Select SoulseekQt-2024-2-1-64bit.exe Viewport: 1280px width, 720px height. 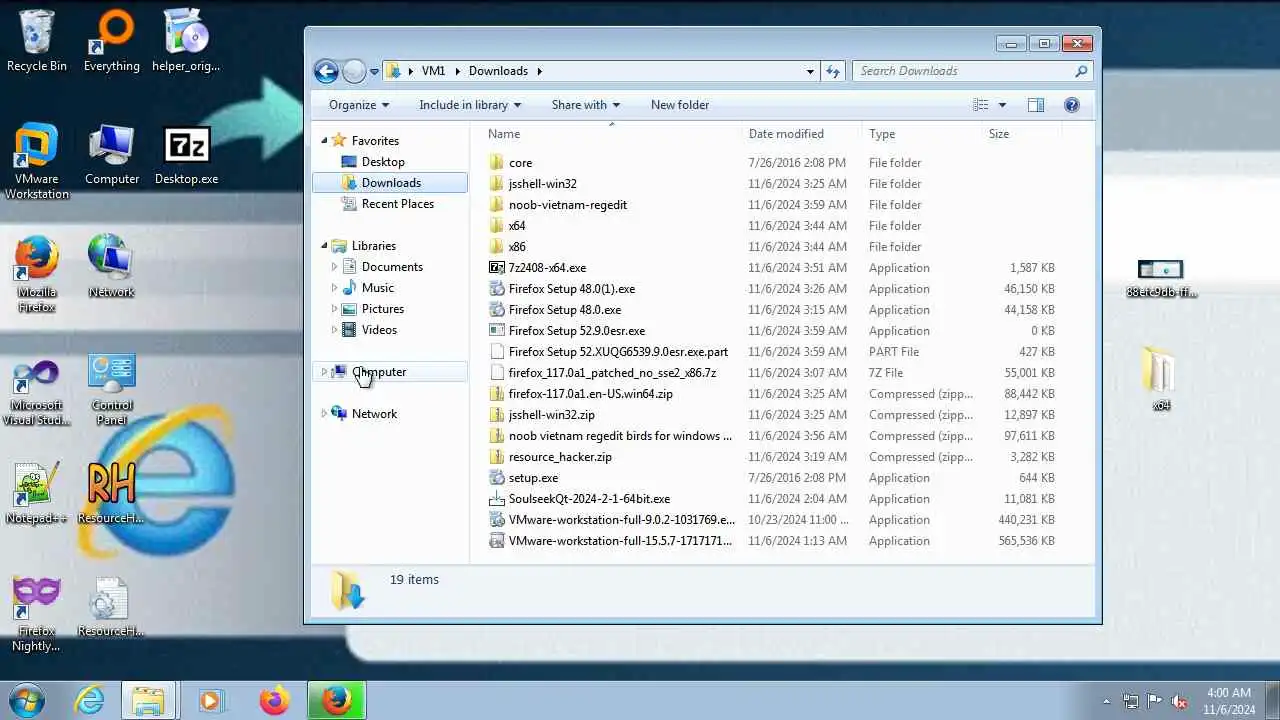tap(772, 499)
